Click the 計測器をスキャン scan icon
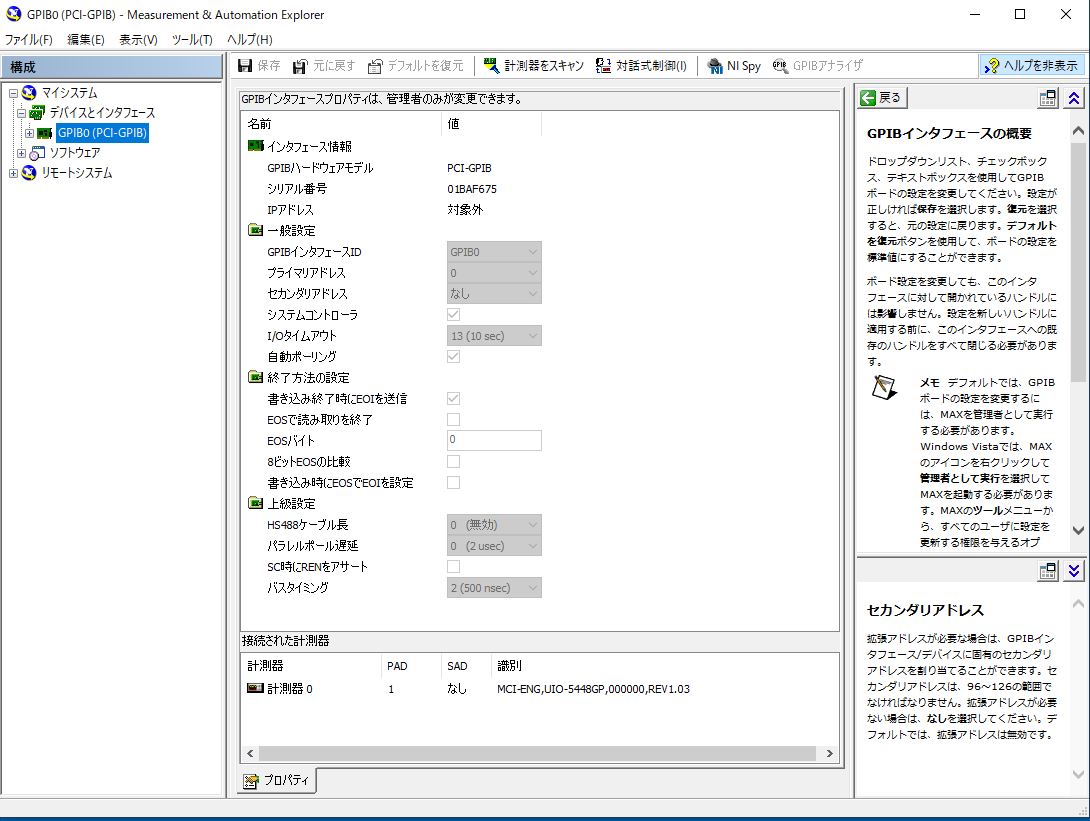Image resolution: width=1090 pixels, height=821 pixels. point(491,65)
